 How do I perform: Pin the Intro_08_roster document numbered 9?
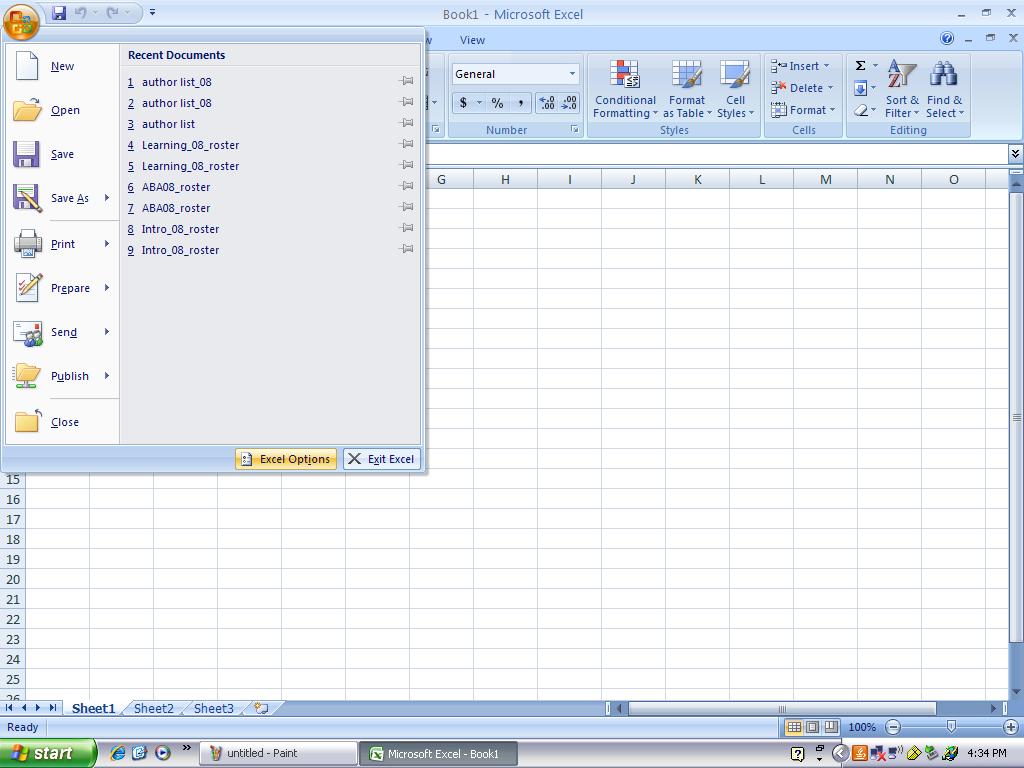pyautogui.click(x=407, y=249)
